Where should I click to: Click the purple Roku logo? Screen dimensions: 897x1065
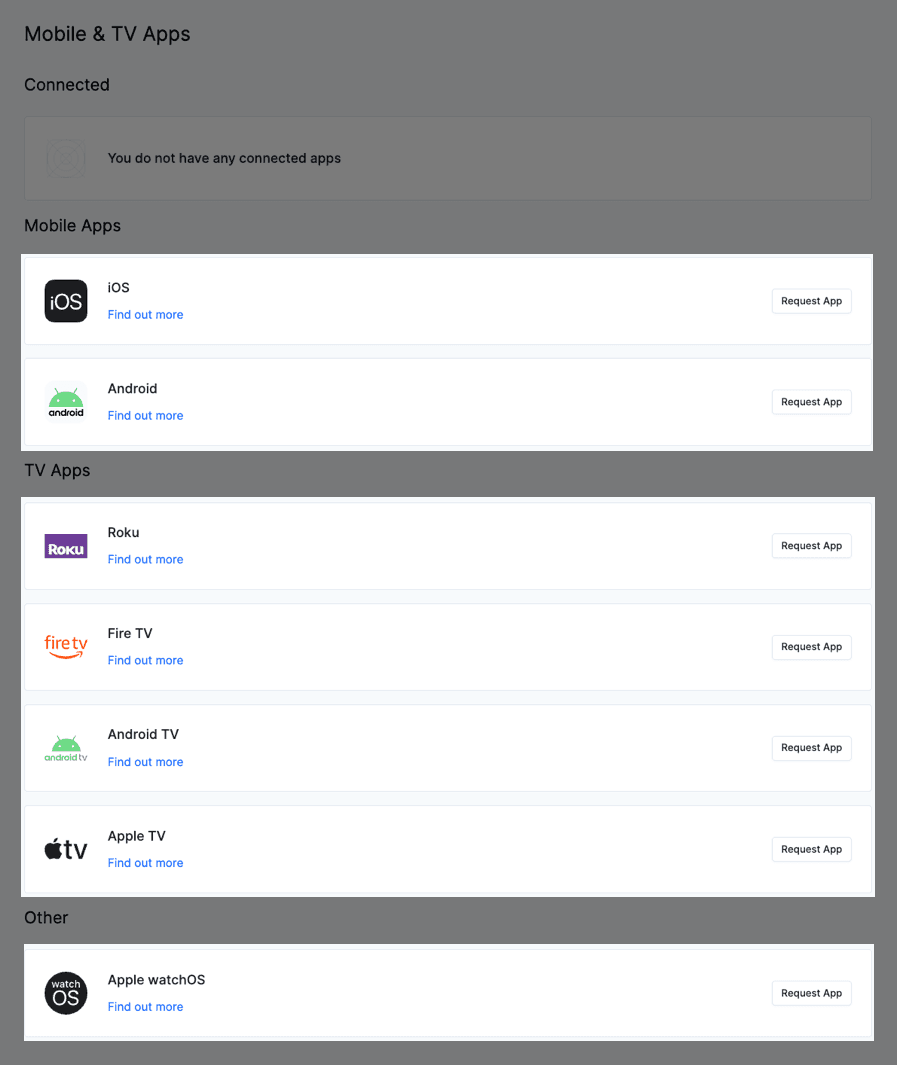pyautogui.click(x=66, y=546)
